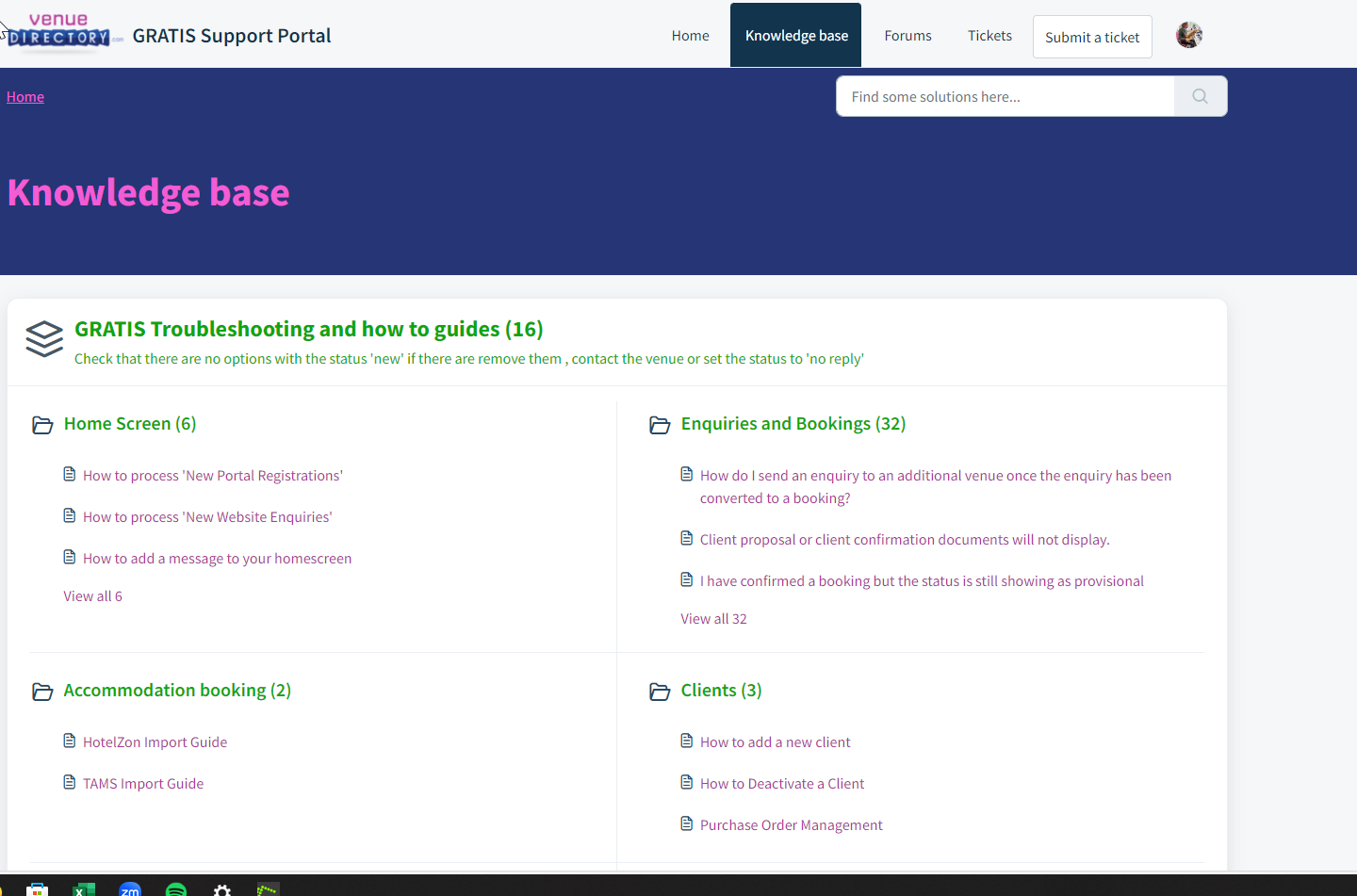Open 'How to Deactivate a Client' article
Screen dimensions: 1357x896
pyautogui.click(x=782, y=784)
